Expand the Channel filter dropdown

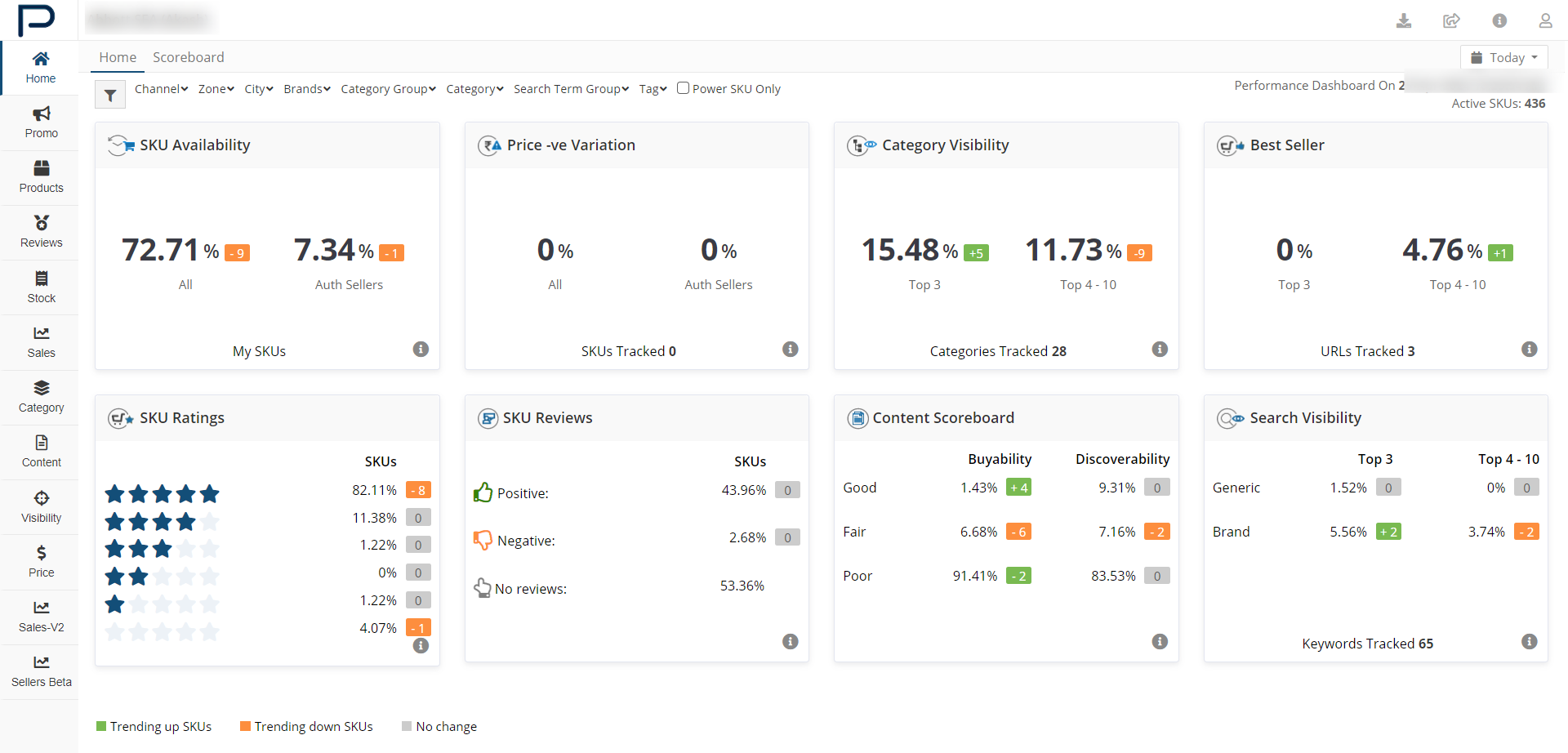tap(161, 89)
